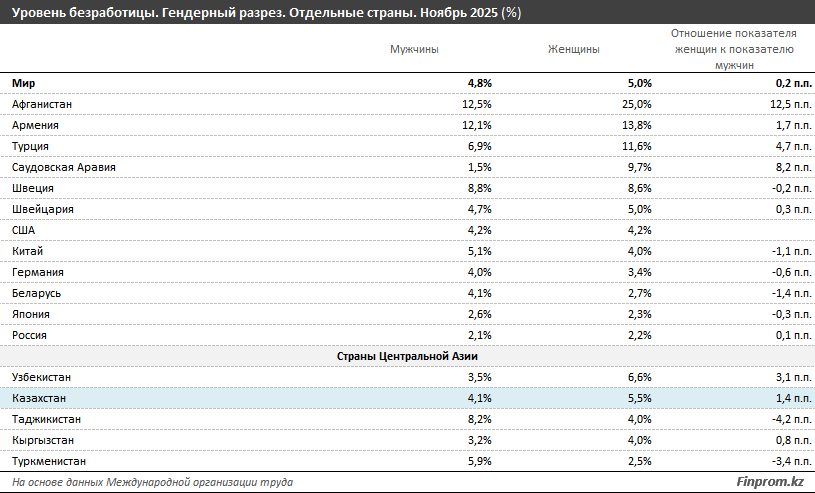Screen dimensions: 815x493
Task: Click the 'Турция' row label
Action: (x=30, y=146)
